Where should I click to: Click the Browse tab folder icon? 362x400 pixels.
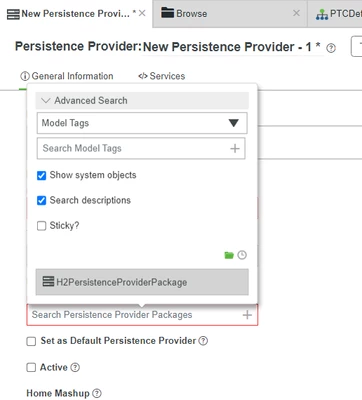[168, 13]
